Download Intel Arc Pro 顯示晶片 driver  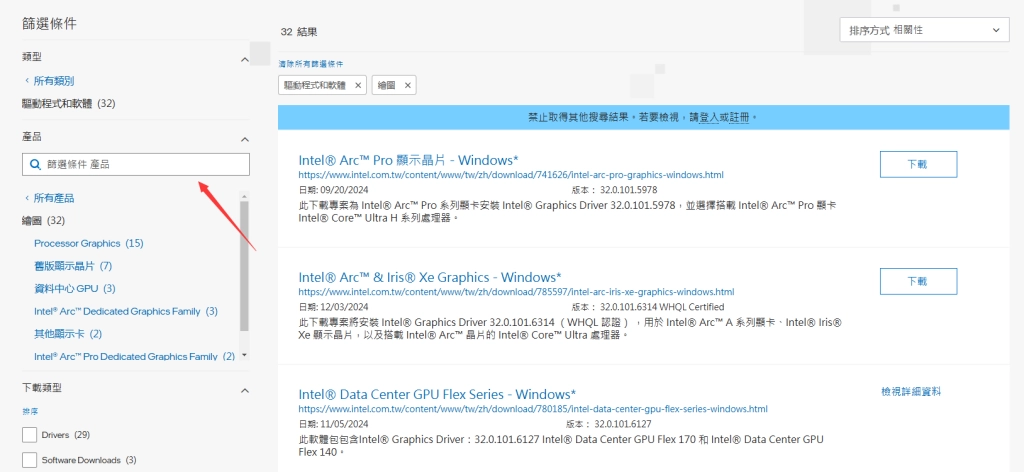(x=918, y=165)
